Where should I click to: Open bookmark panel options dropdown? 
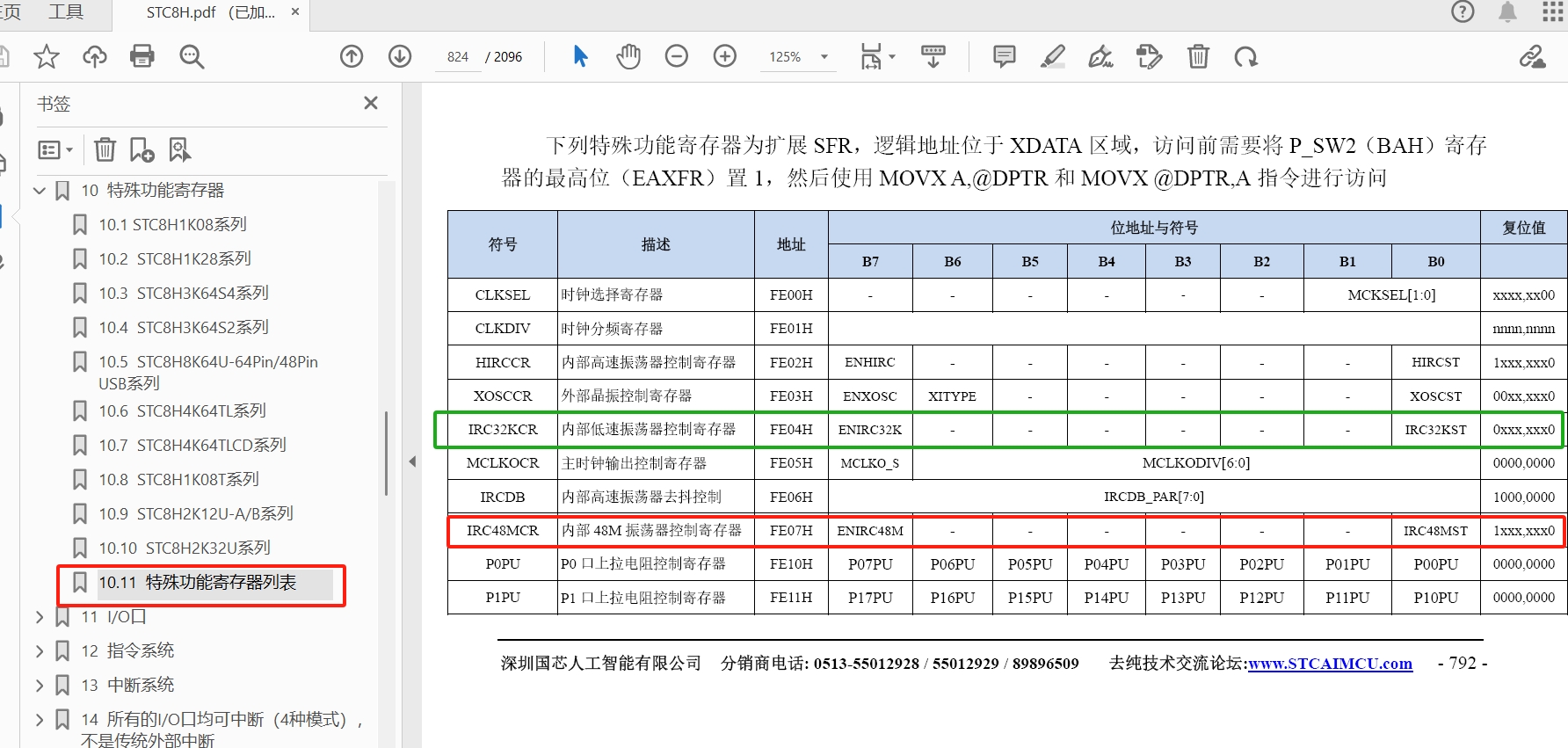pyautogui.click(x=54, y=149)
